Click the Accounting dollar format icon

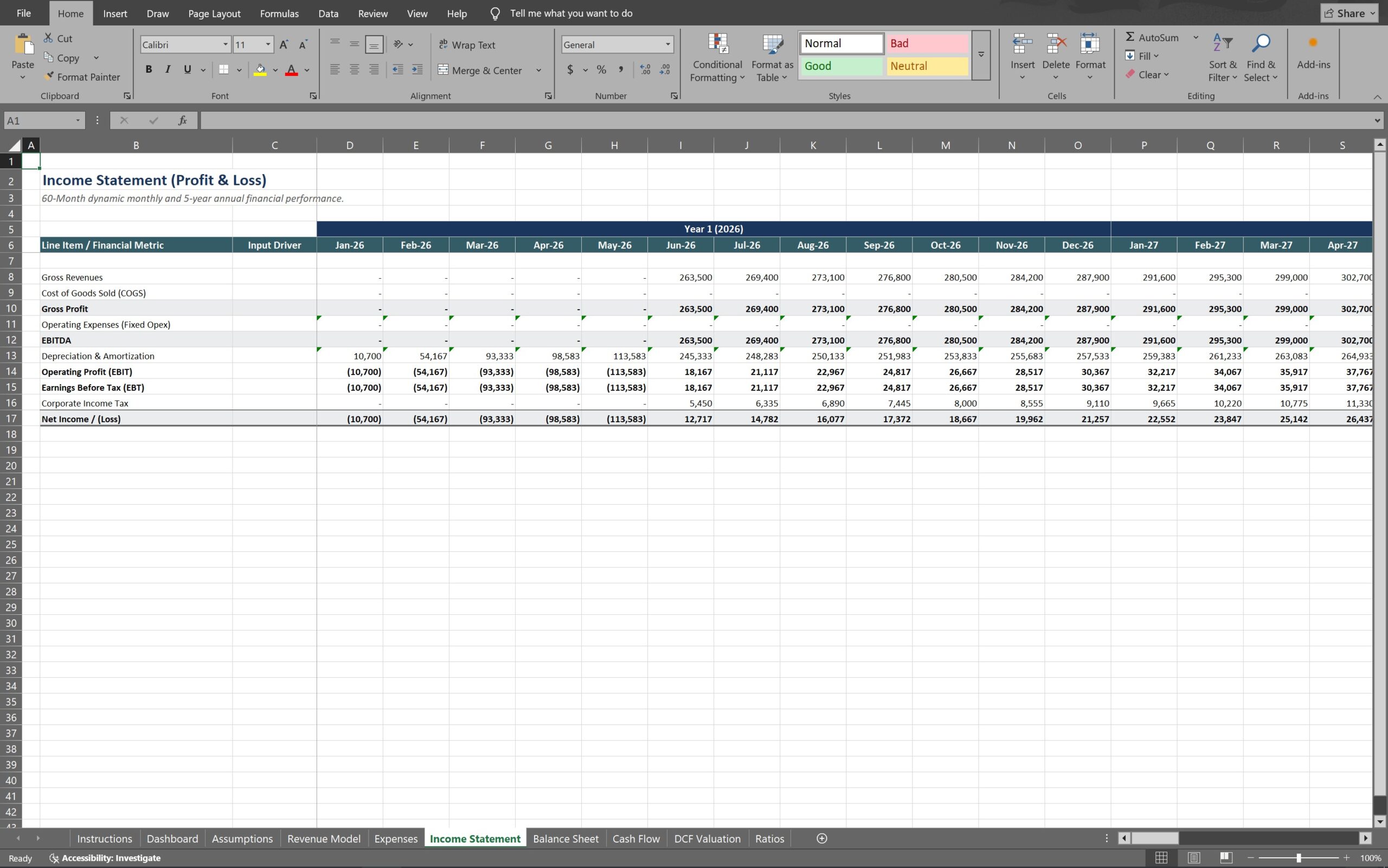pyautogui.click(x=570, y=69)
